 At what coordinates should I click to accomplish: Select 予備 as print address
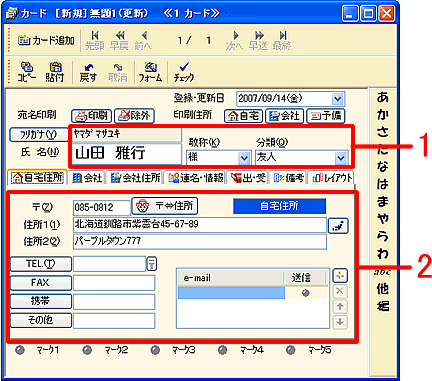325,116
